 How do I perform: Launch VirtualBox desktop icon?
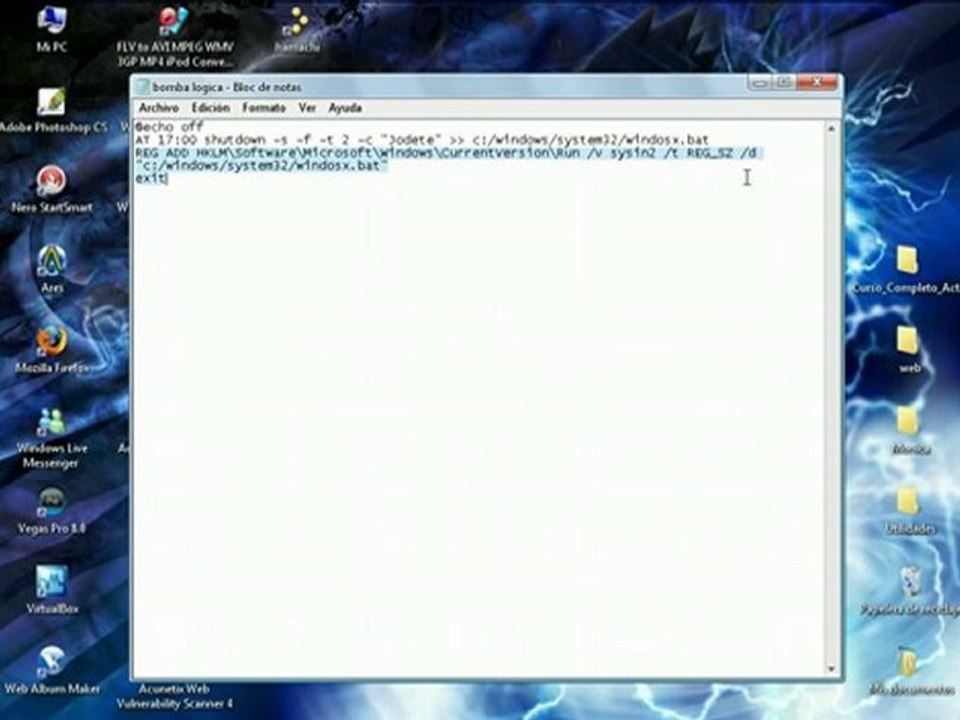pyautogui.click(x=52, y=590)
